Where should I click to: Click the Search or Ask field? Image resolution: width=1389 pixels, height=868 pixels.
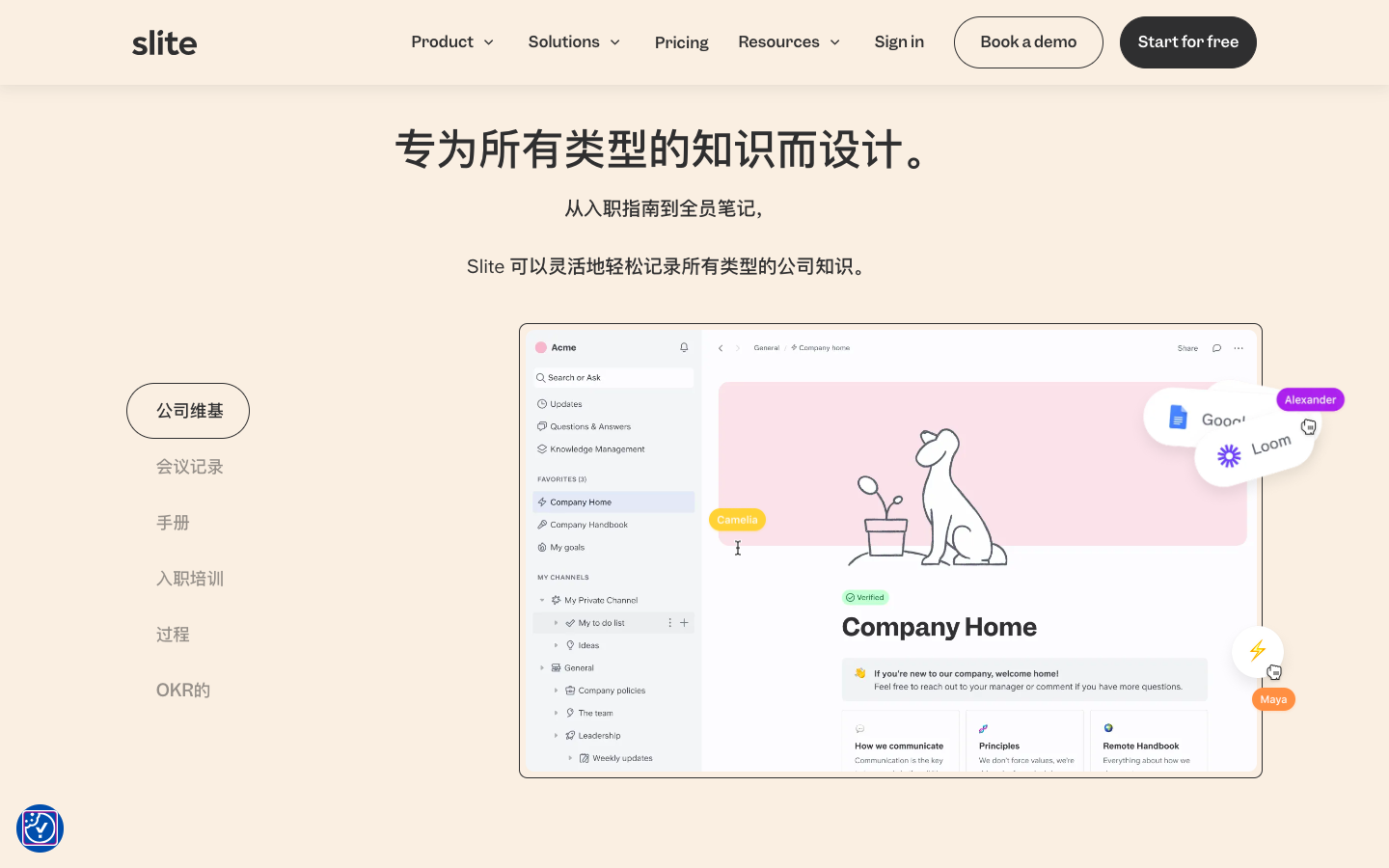[613, 378]
